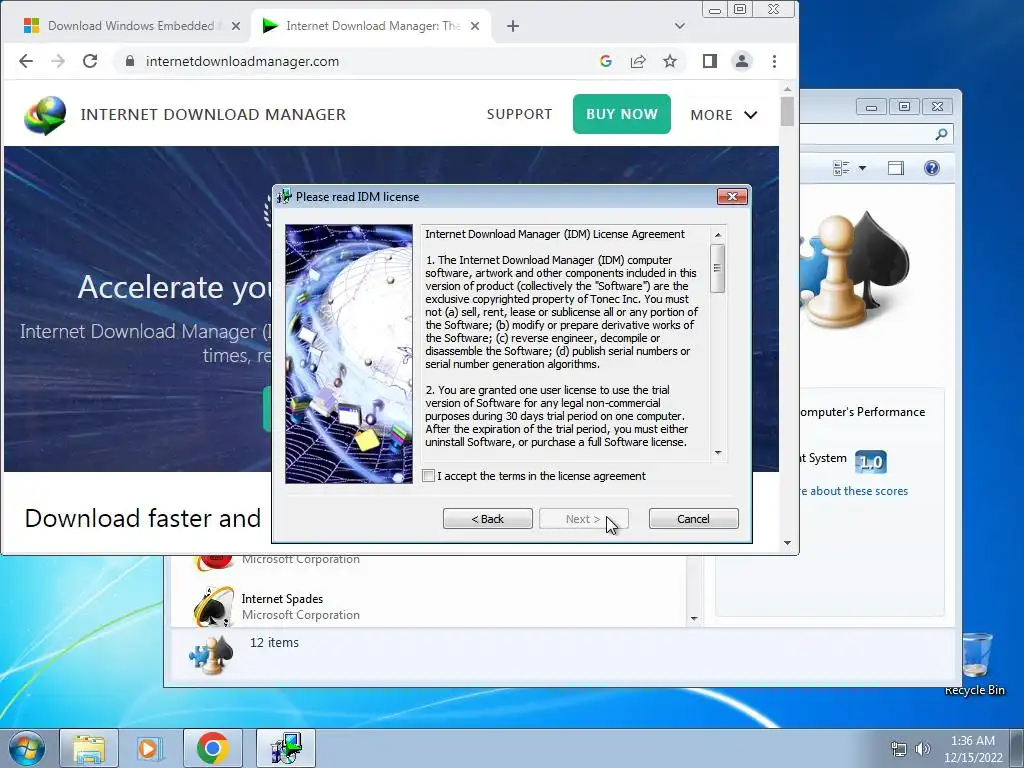Go back in Chrome
The height and width of the screenshot is (768, 1024).
[26, 61]
